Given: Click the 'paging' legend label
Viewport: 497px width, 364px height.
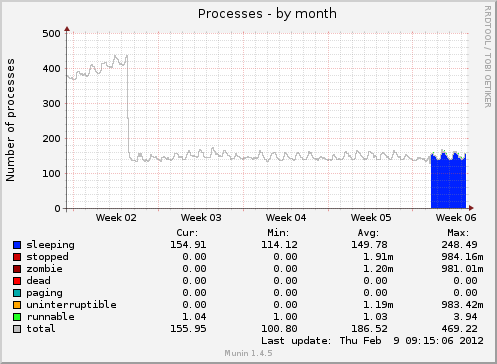Looking at the screenshot, I should [x=44, y=293].
